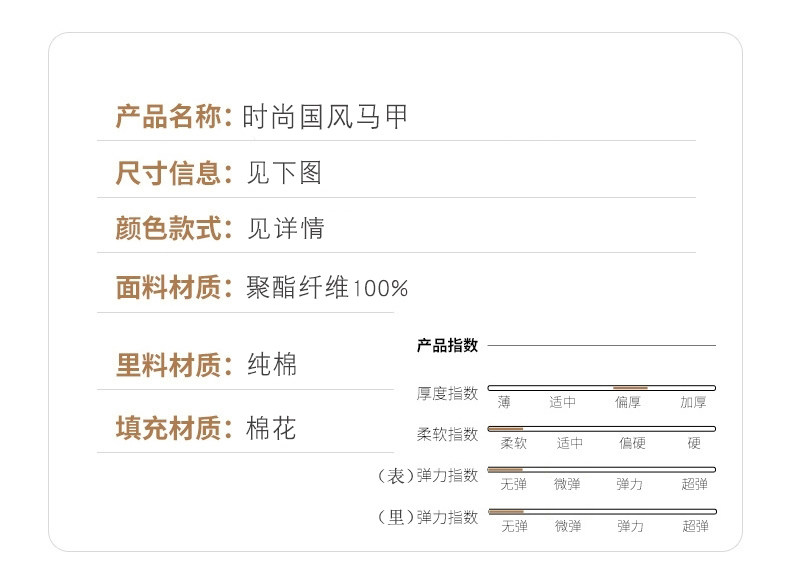Click the 棉花 filling material value

pyautogui.click(x=272, y=429)
